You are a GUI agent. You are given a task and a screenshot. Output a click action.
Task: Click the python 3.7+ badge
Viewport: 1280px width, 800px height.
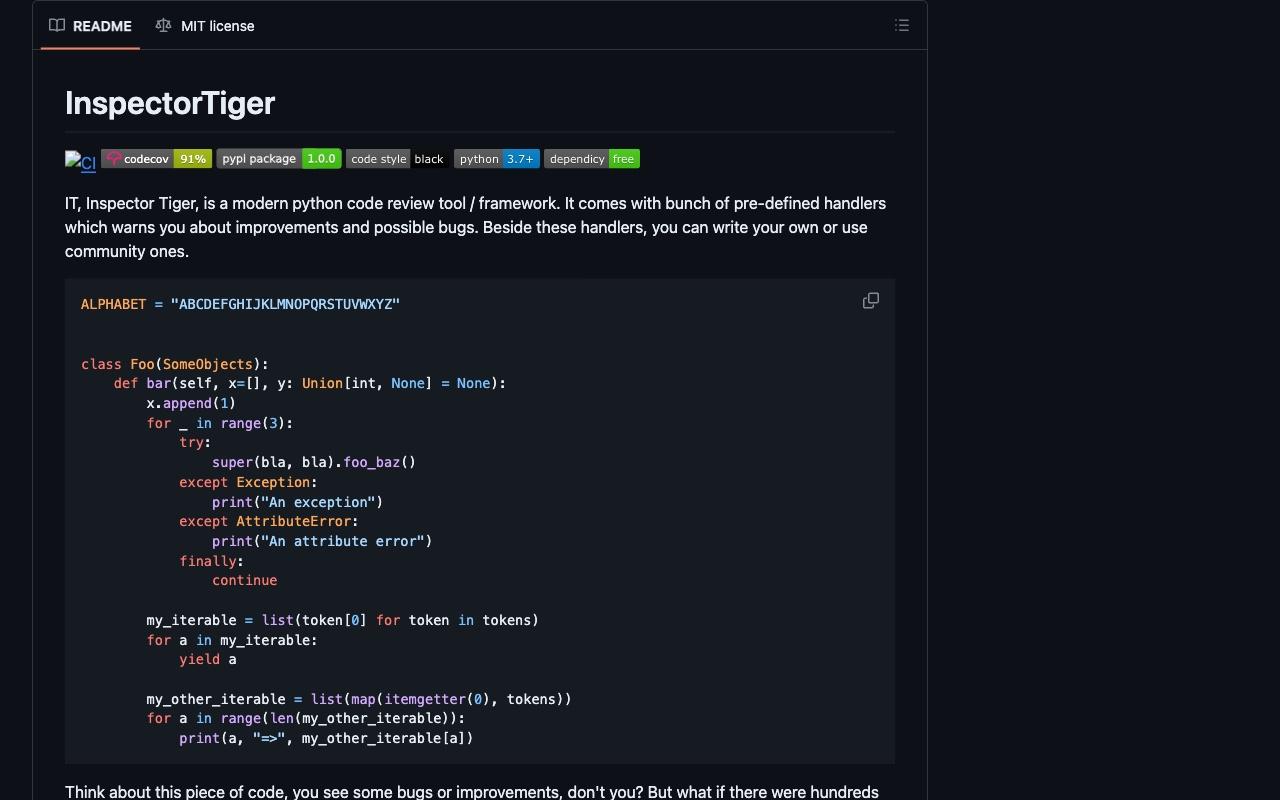tap(497, 159)
